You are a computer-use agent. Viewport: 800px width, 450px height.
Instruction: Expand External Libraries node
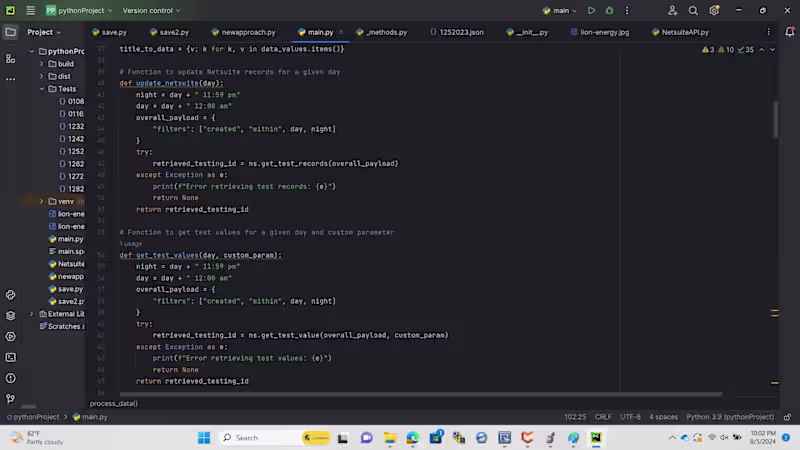point(32,314)
